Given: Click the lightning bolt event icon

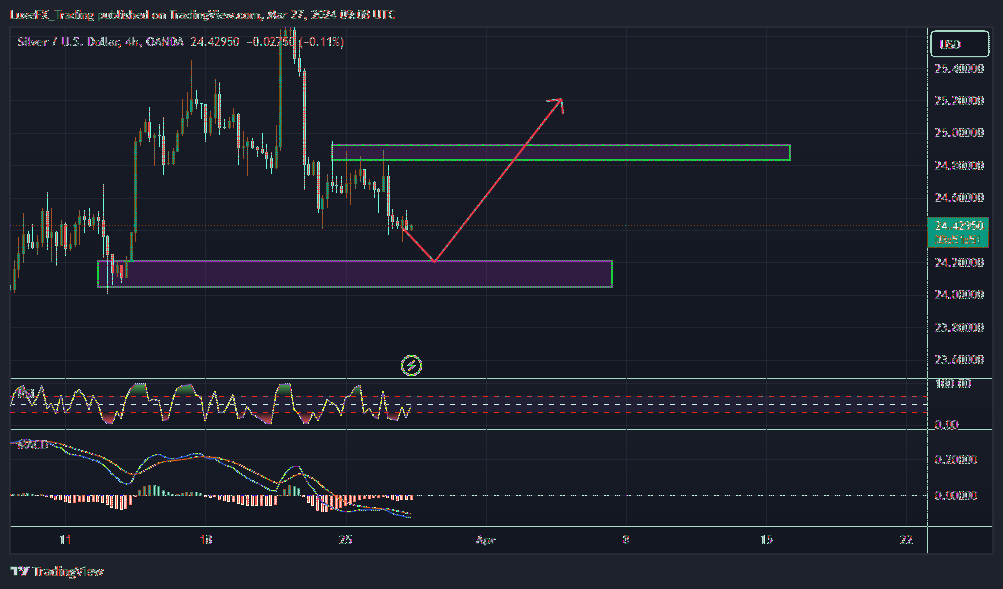Looking at the screenshot, I should pos(411,366).
